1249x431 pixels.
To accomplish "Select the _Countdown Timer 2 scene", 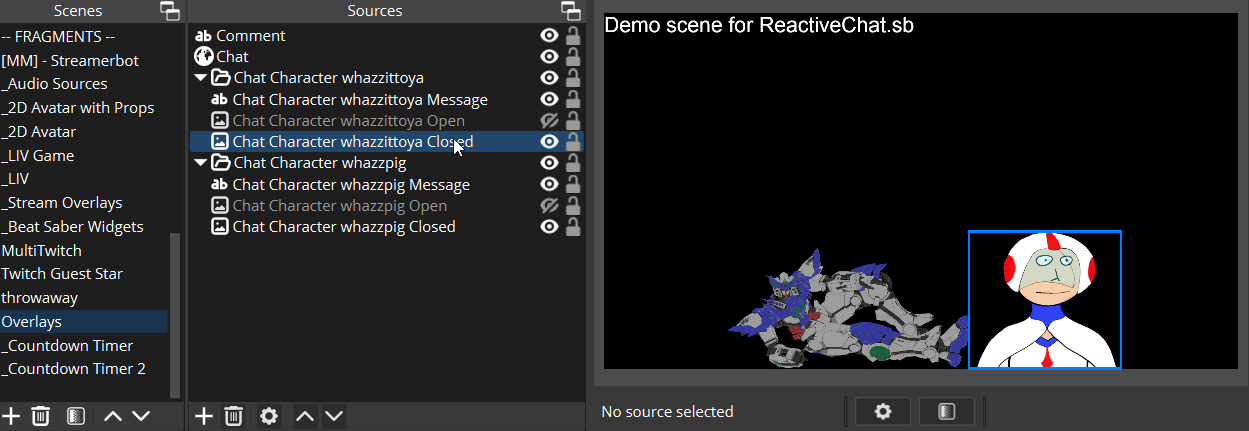I will click(84, 369).
